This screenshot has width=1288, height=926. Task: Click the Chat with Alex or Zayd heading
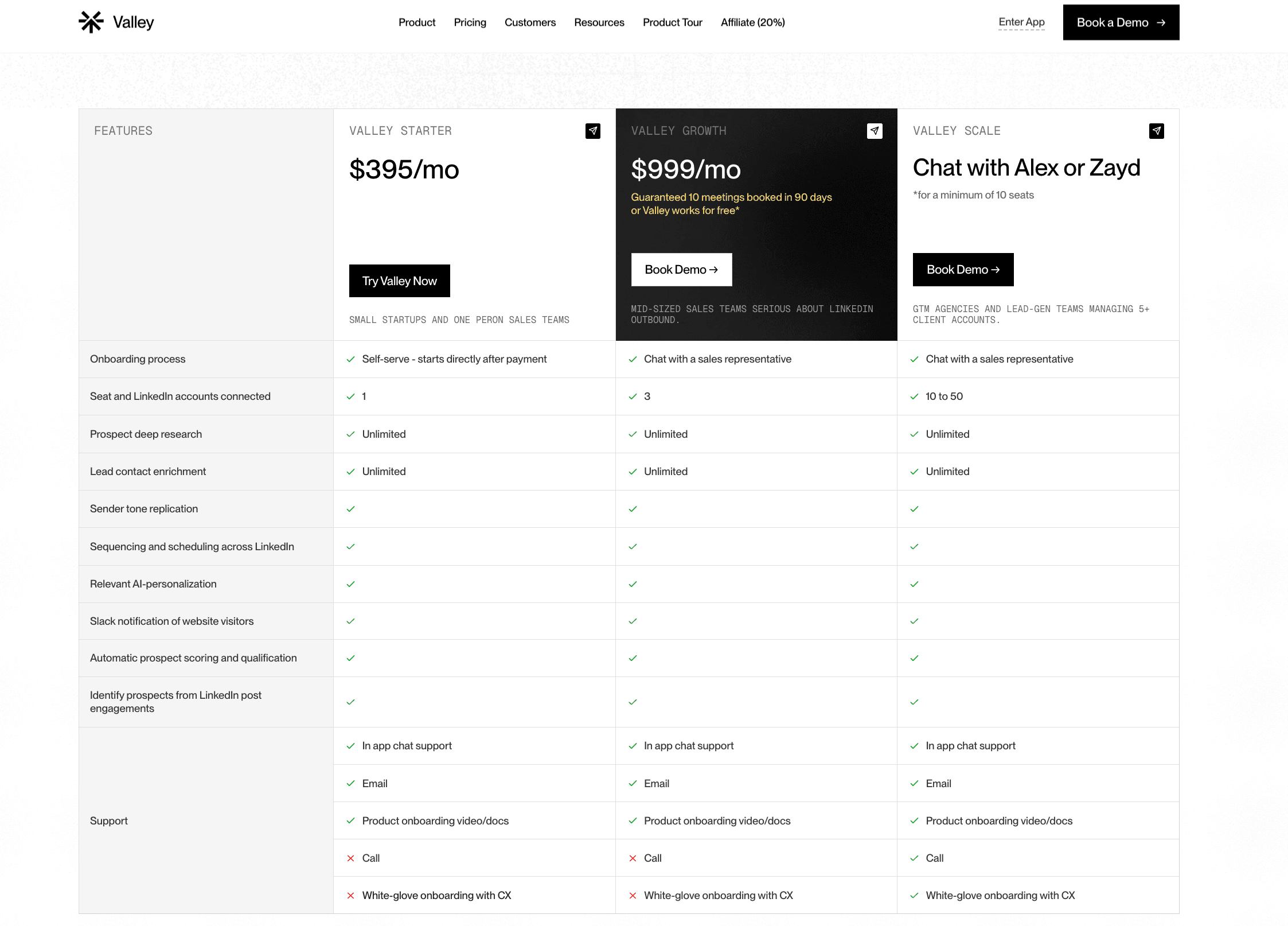point(1027,168)
